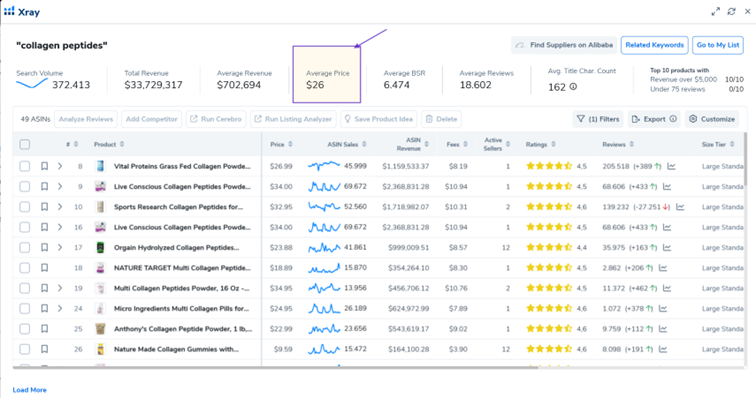
Task: Bookmark the Vital Proteins Grass Fed Collagen row
Action: point(44,166)
